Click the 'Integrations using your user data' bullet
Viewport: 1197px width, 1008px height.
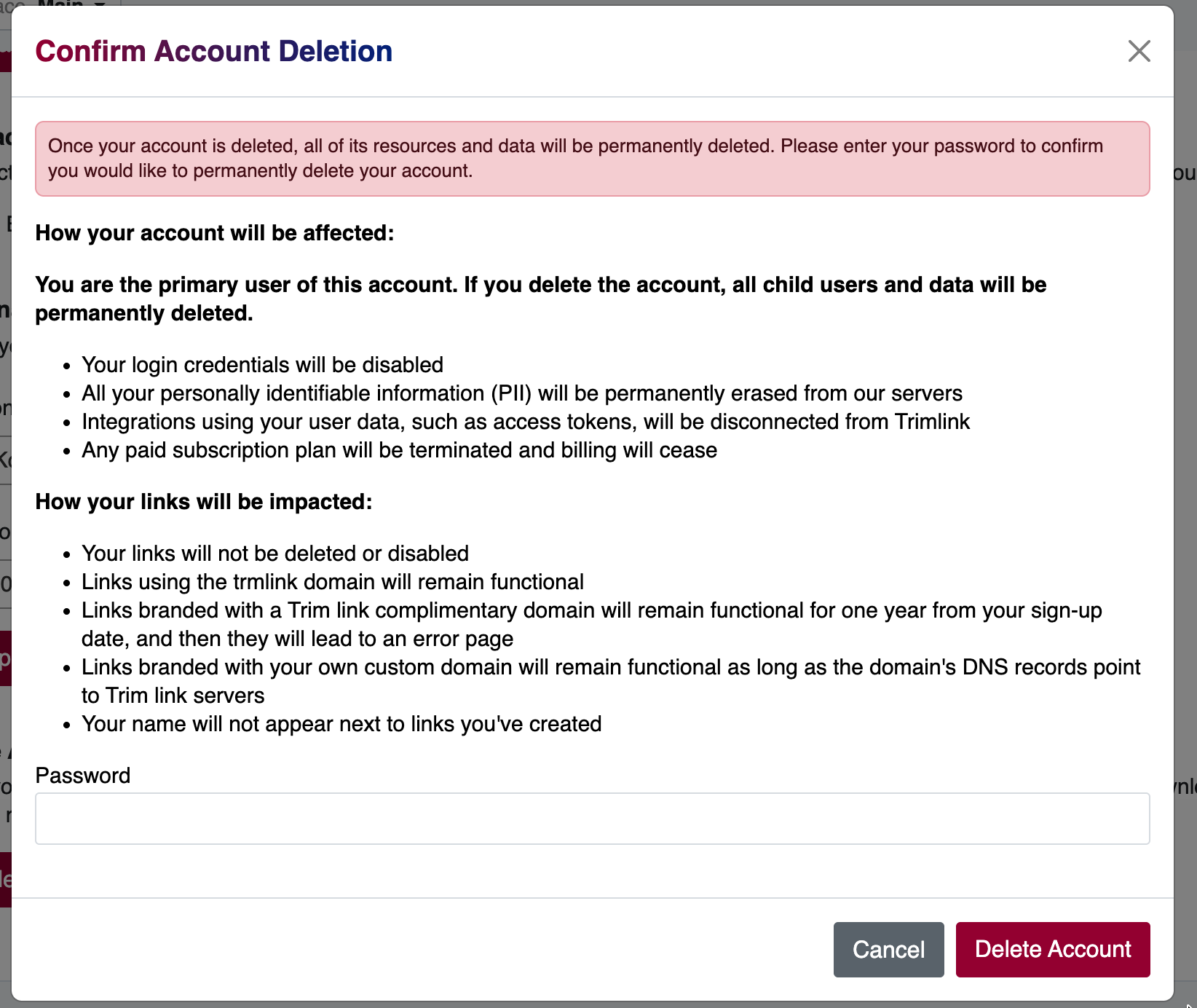(x=526, y=422)
